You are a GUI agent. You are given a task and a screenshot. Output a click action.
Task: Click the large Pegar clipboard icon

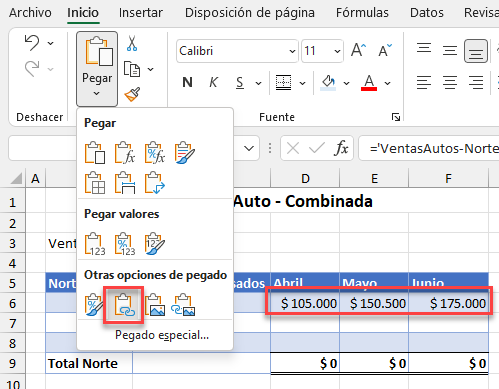point(99,51)
